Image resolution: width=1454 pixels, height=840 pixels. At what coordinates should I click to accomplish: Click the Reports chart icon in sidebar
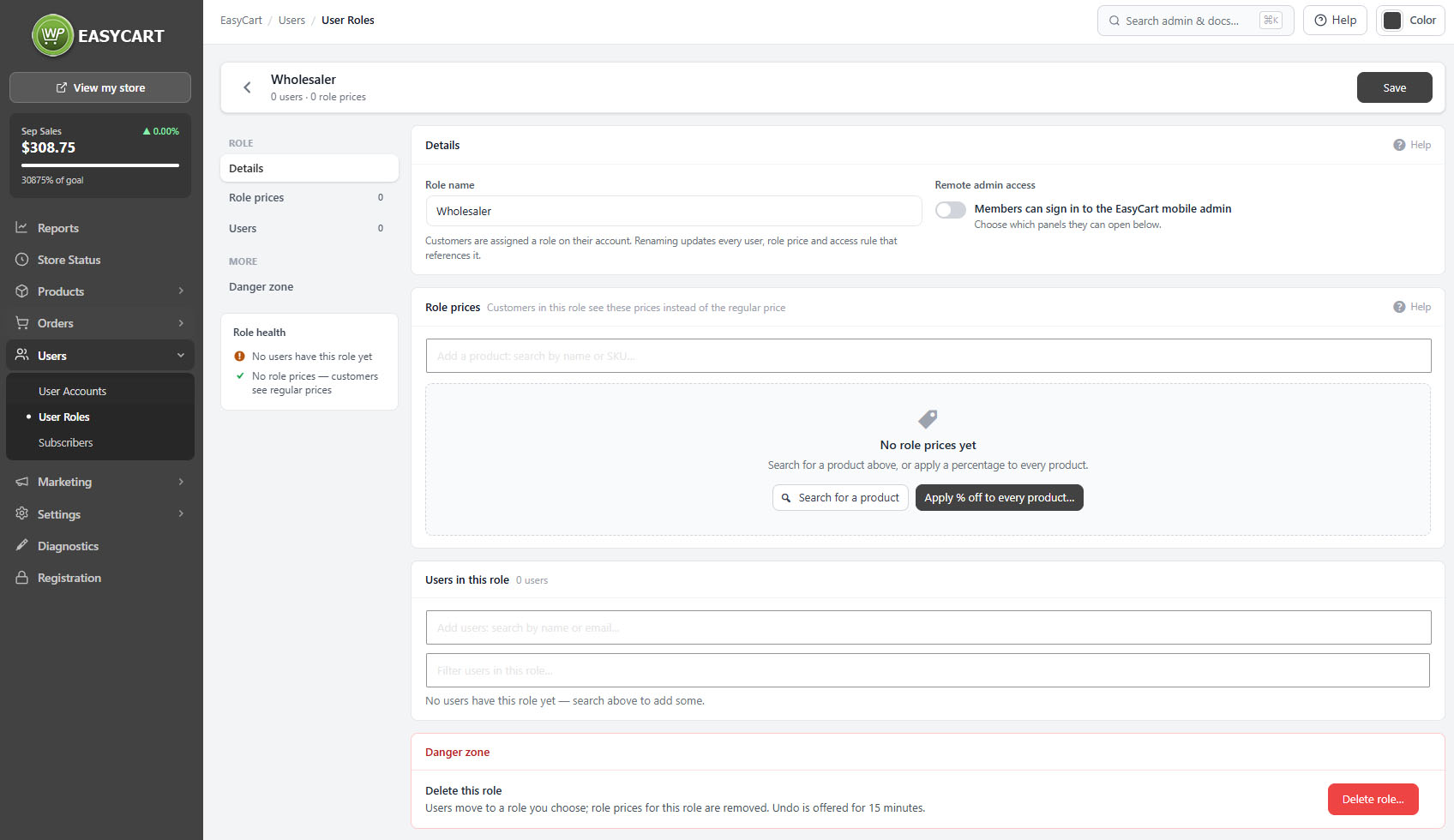tap(22, 228)
